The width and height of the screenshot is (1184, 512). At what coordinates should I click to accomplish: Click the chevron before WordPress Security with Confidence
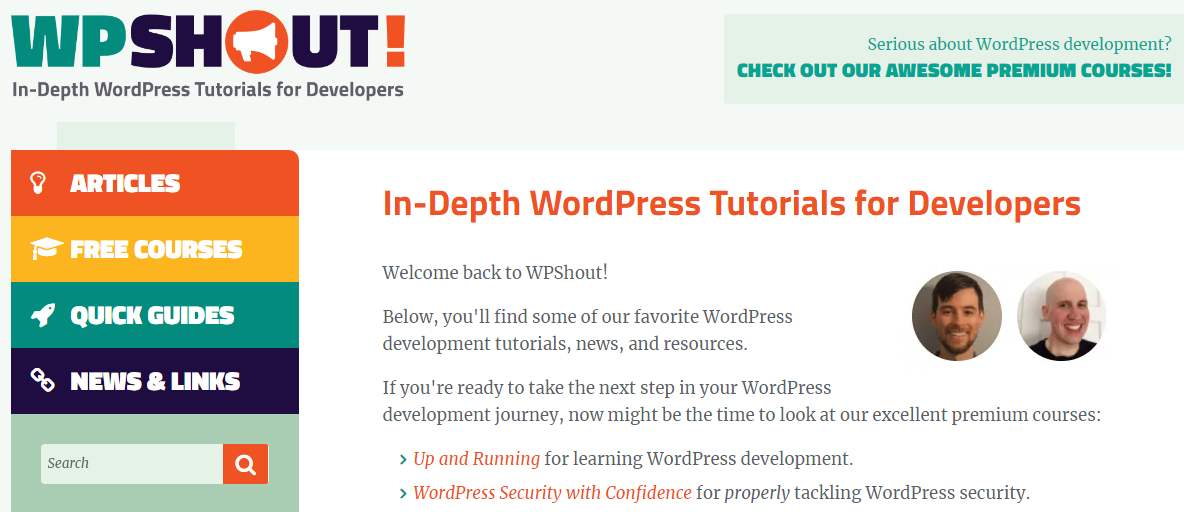(403, 494)
